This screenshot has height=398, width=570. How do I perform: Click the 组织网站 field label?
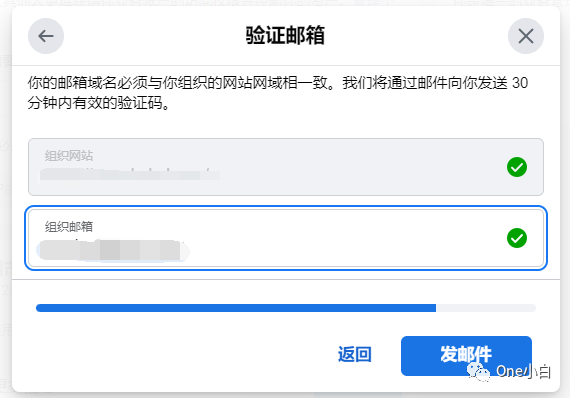pos(69,156)
